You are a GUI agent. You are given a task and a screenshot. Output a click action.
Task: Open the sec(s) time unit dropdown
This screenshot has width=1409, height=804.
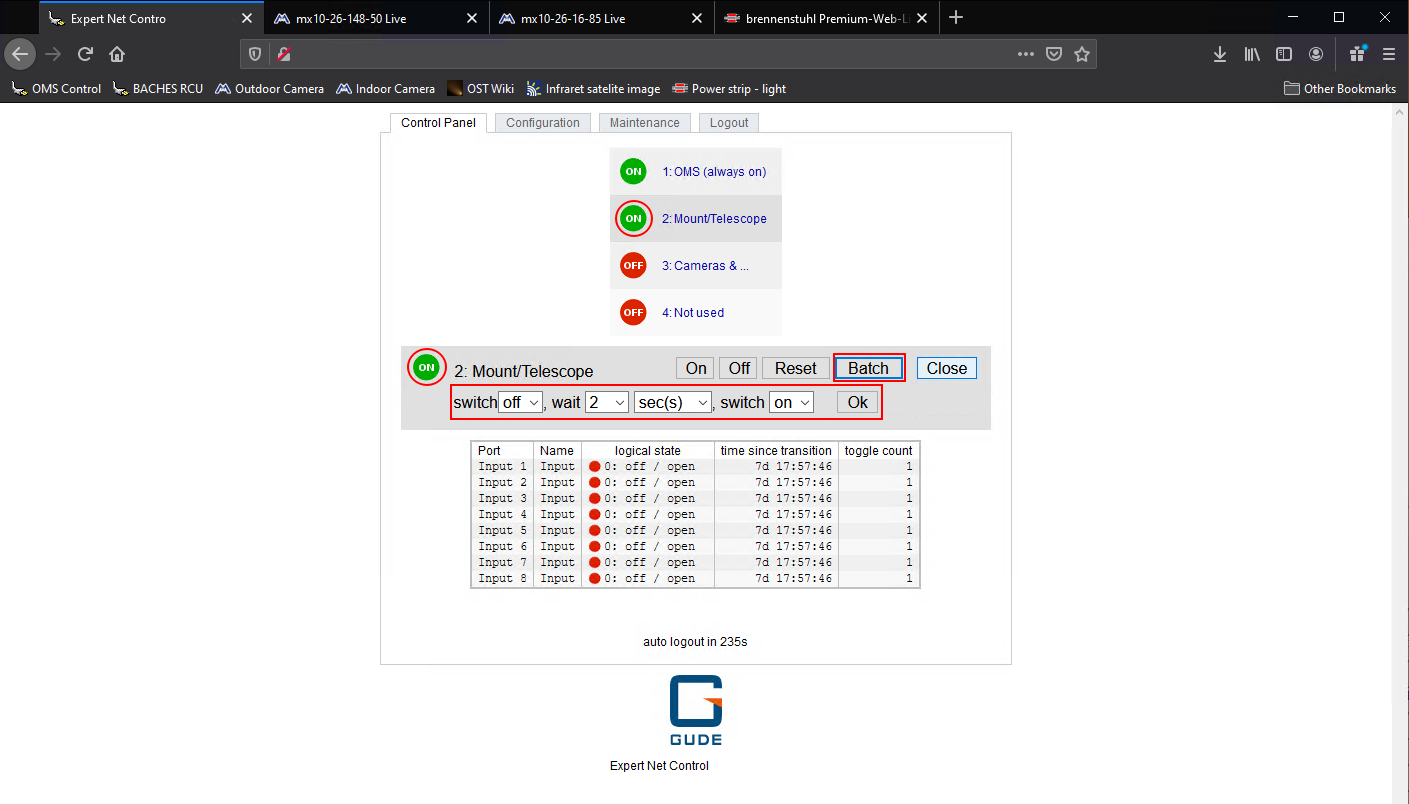pos(672,402)
